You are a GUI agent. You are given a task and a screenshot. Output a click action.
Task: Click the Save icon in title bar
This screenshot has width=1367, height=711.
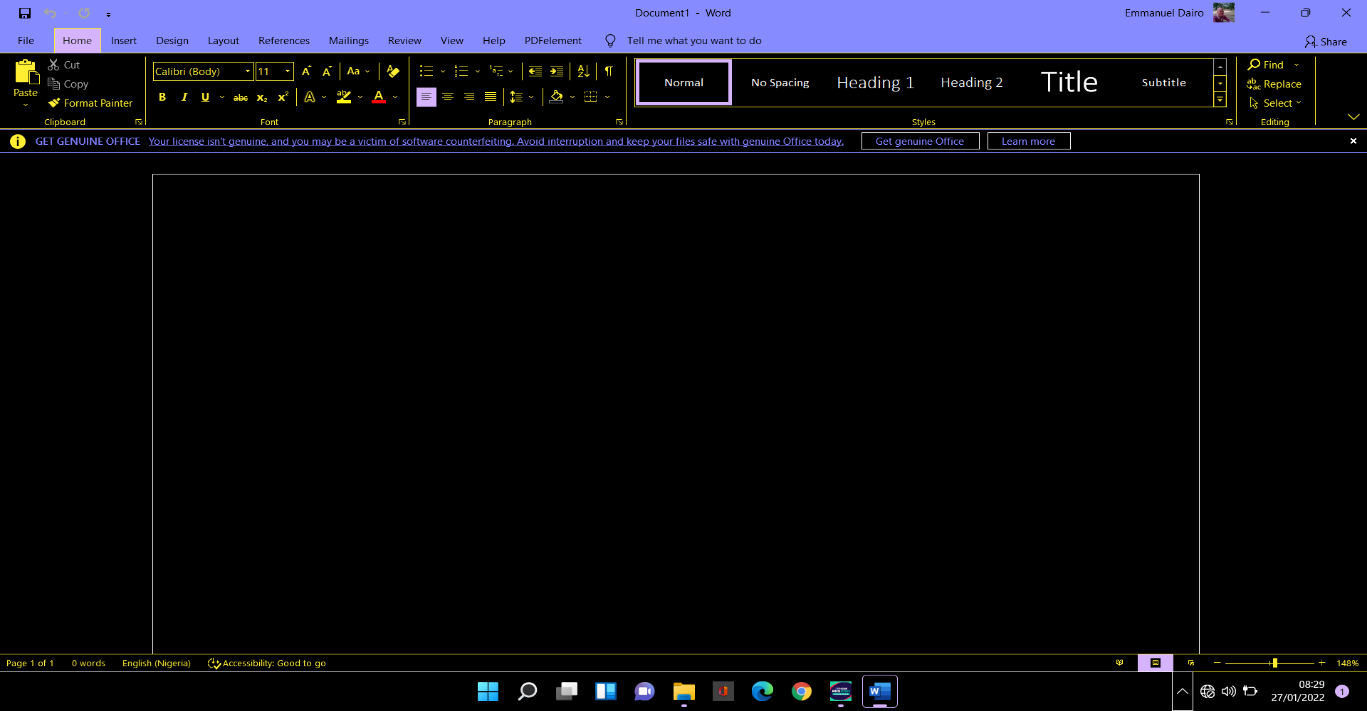[25, 13]
